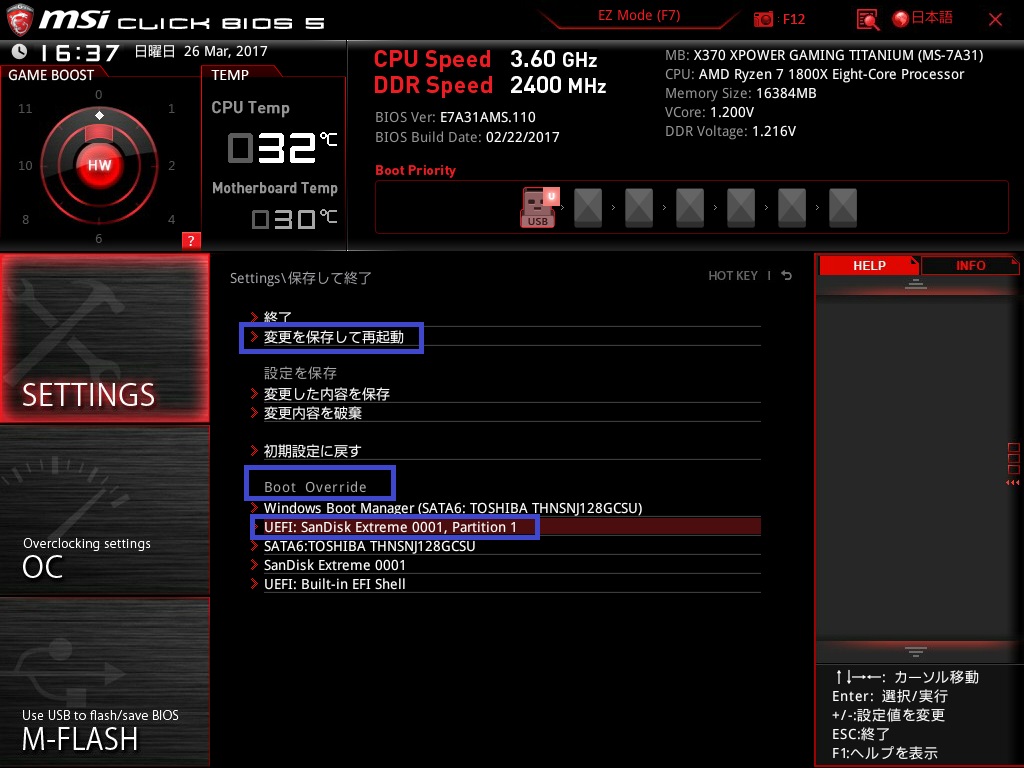
Task: Open the OC overclocking settings section
Action: [x=104, y=511]
